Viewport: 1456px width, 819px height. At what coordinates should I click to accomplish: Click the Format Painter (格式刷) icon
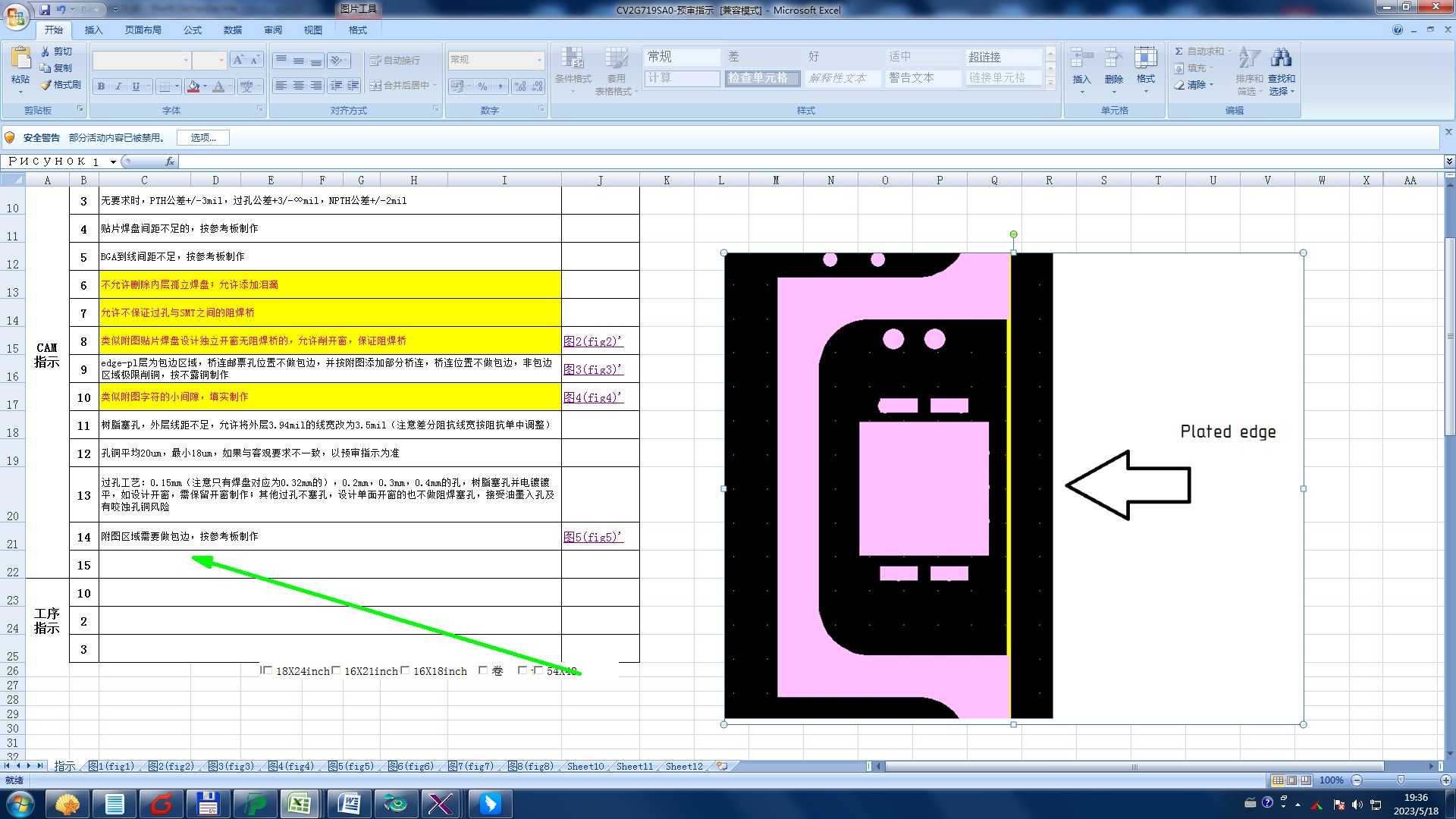click(x=45, y=85)
